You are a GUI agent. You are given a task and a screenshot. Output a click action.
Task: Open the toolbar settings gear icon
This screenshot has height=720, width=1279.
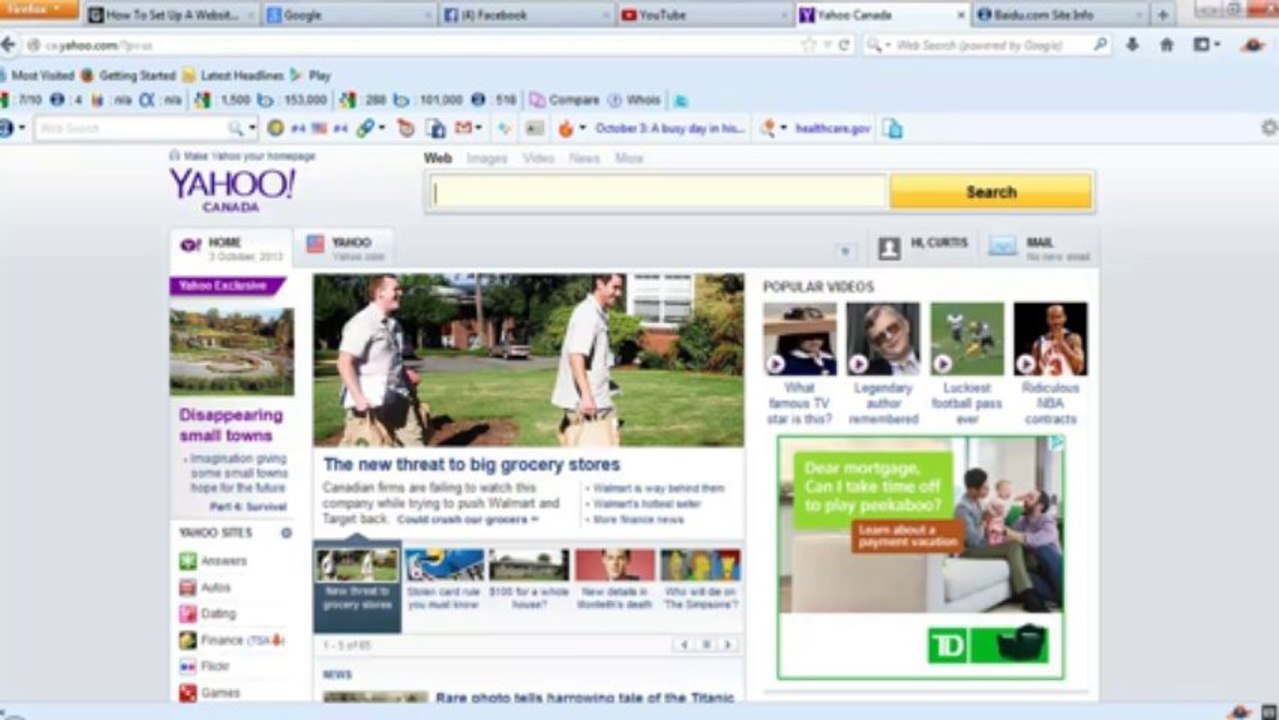pyautogui.click(x=1269, y=128)
